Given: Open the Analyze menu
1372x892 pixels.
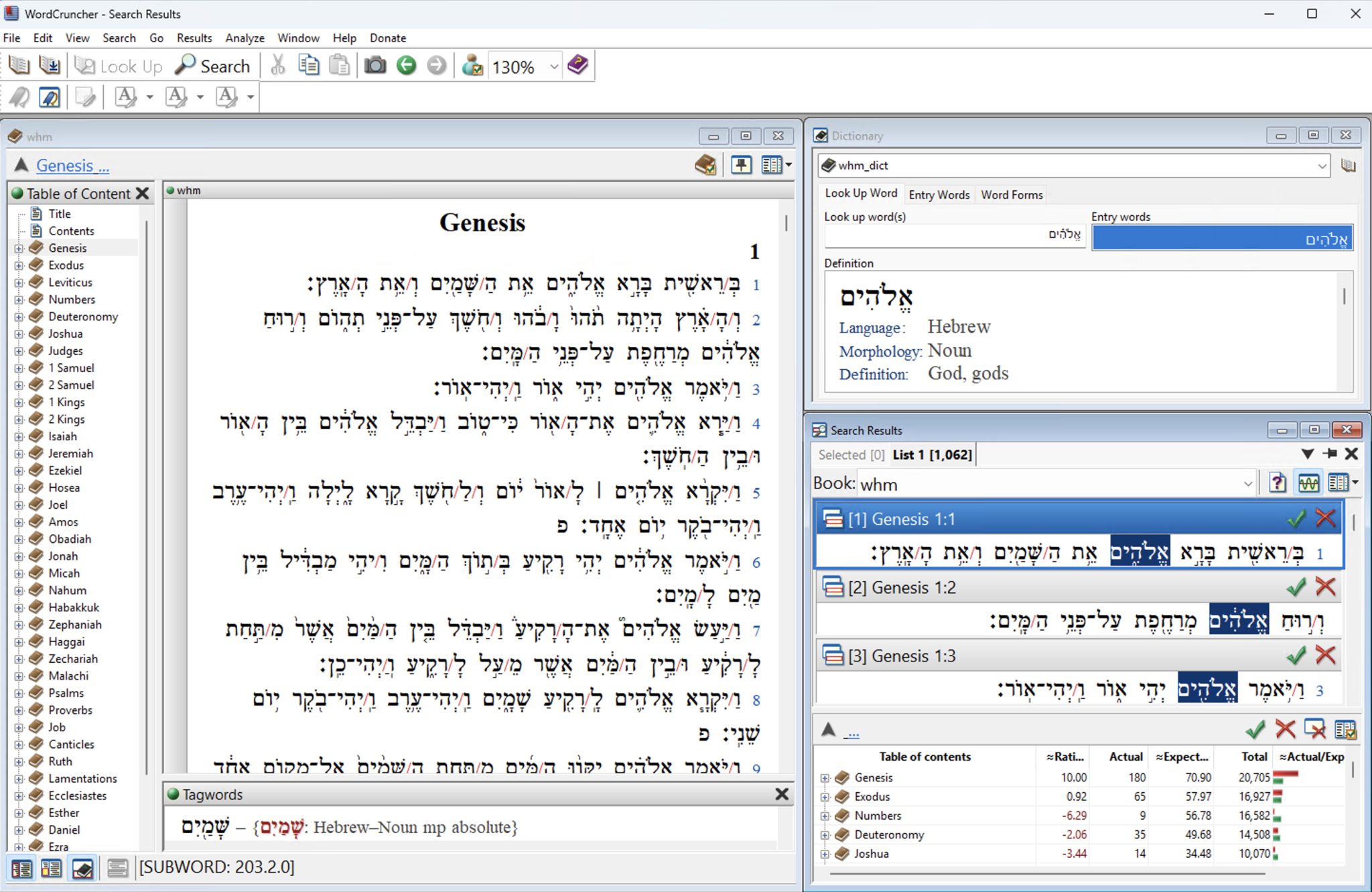Looking at the screenshot, I should point(245,38).
